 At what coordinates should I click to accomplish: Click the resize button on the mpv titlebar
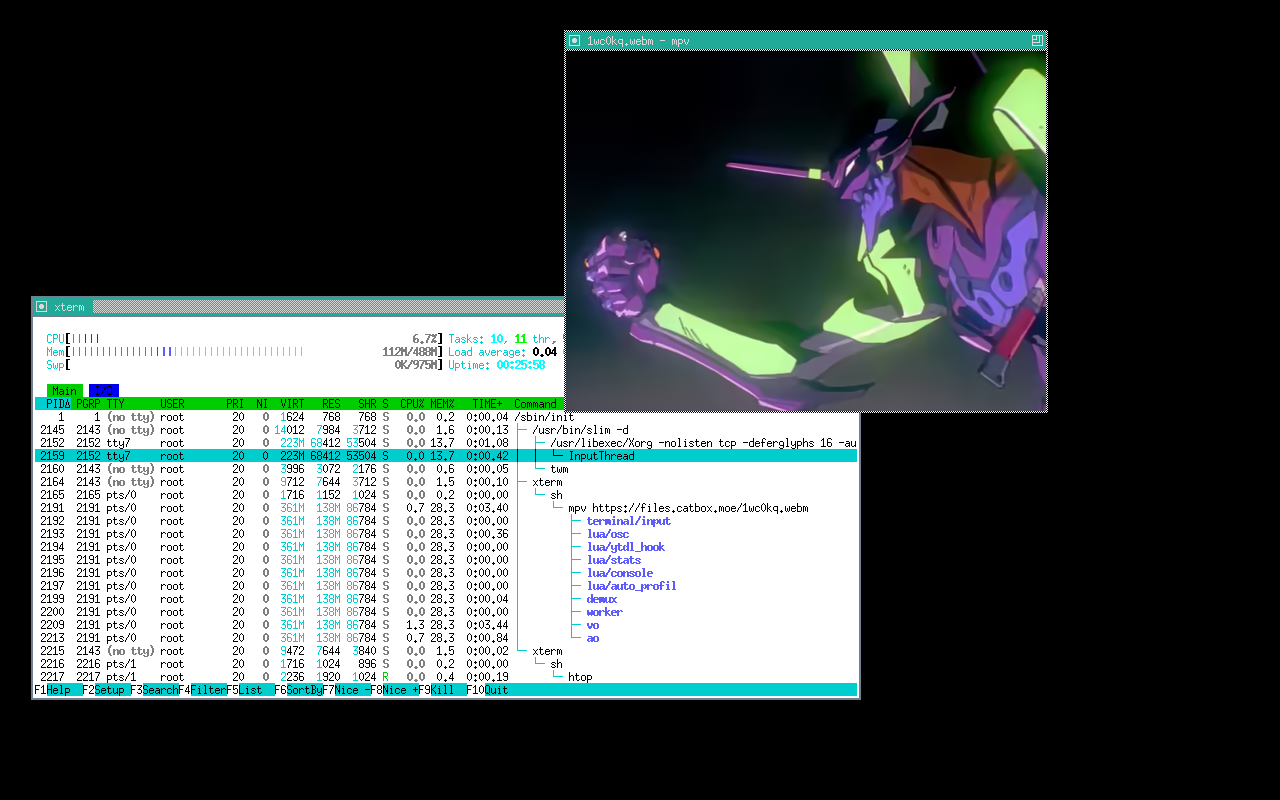[1037, 40]
